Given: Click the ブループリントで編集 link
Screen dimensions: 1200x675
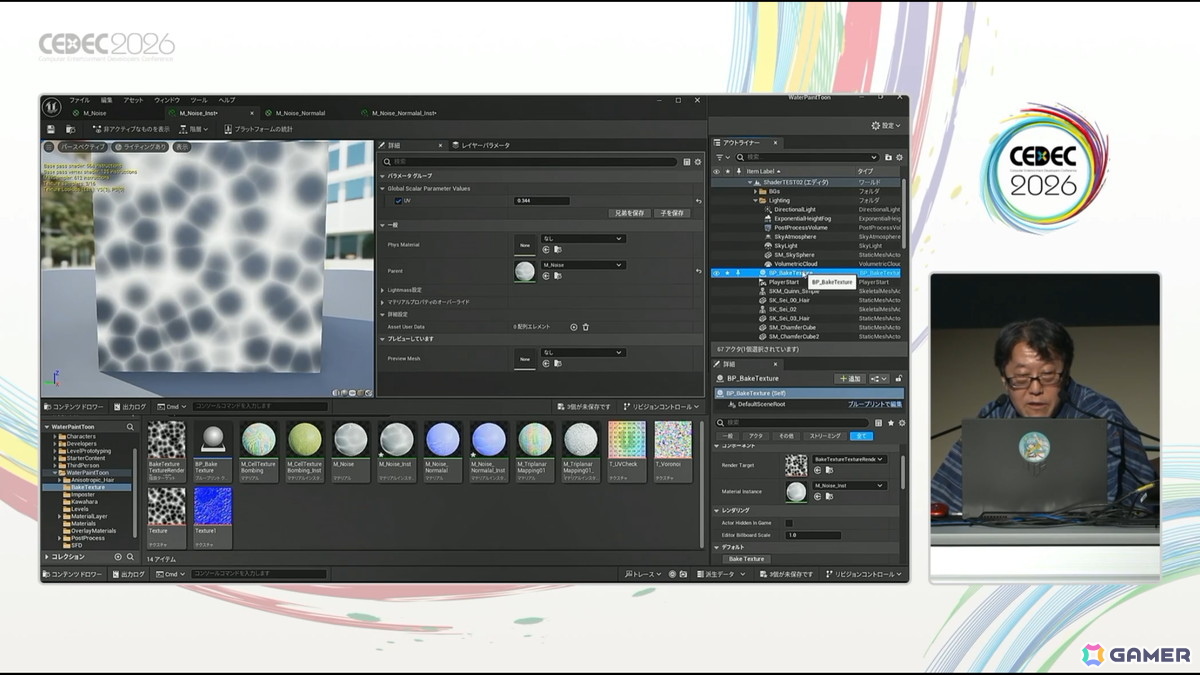Looking at the screenshot, I should point(875,404).
